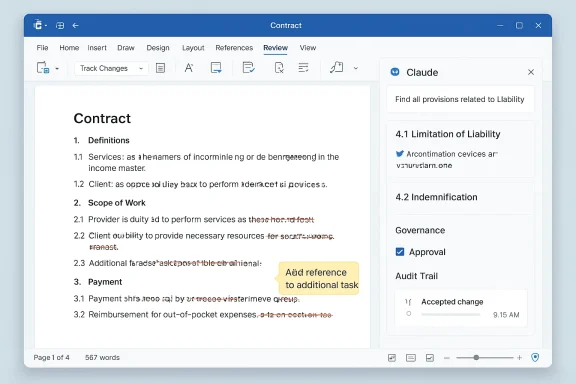The width and height of the screenshot is (576, 384).
Task: Click the 'Find all provisions related to Liability' field
Action: tap(460, 99)
